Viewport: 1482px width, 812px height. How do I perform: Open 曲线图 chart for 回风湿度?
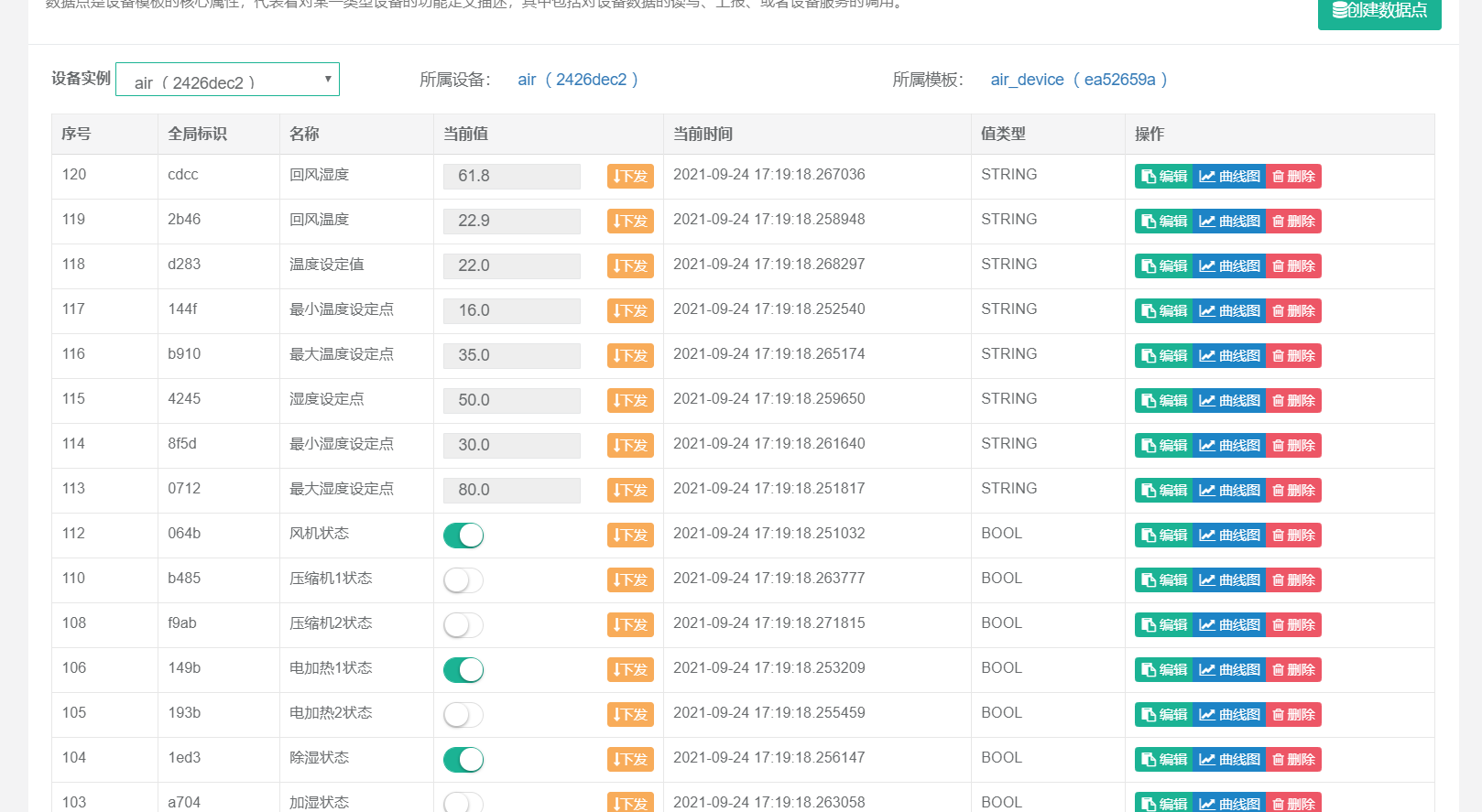(x=1229, y=177)
